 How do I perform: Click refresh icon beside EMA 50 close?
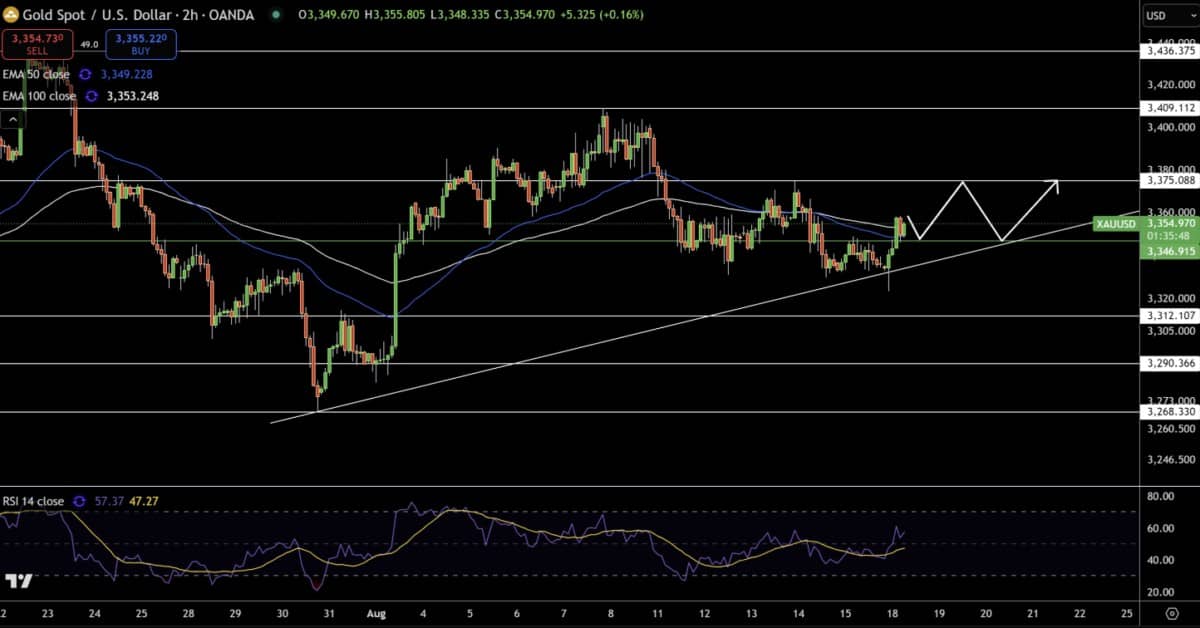86,74
